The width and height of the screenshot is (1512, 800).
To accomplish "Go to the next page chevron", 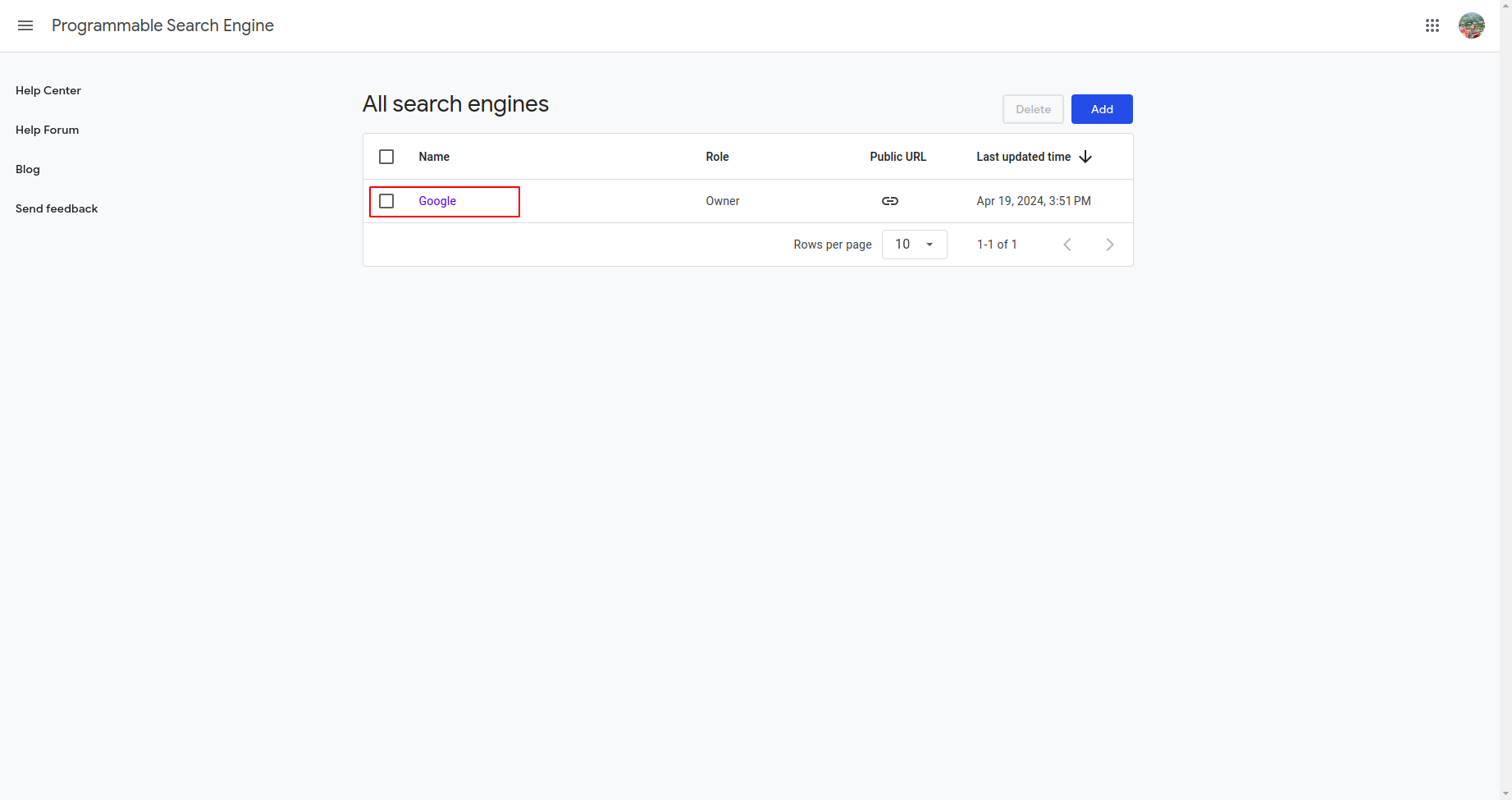I will coord(1109,245).
